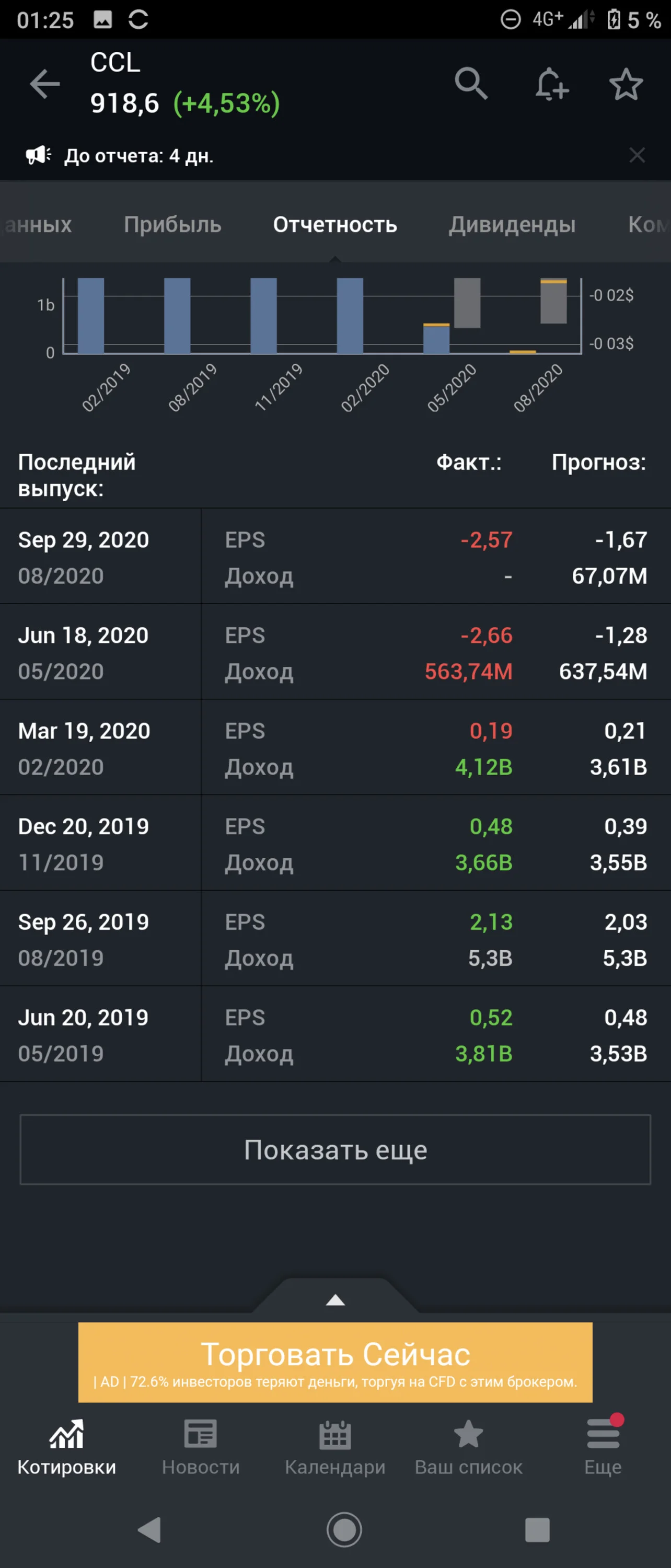Open Ваш список in bottom navigation
Screen dimensions: 671x1568
point(469,1447)
